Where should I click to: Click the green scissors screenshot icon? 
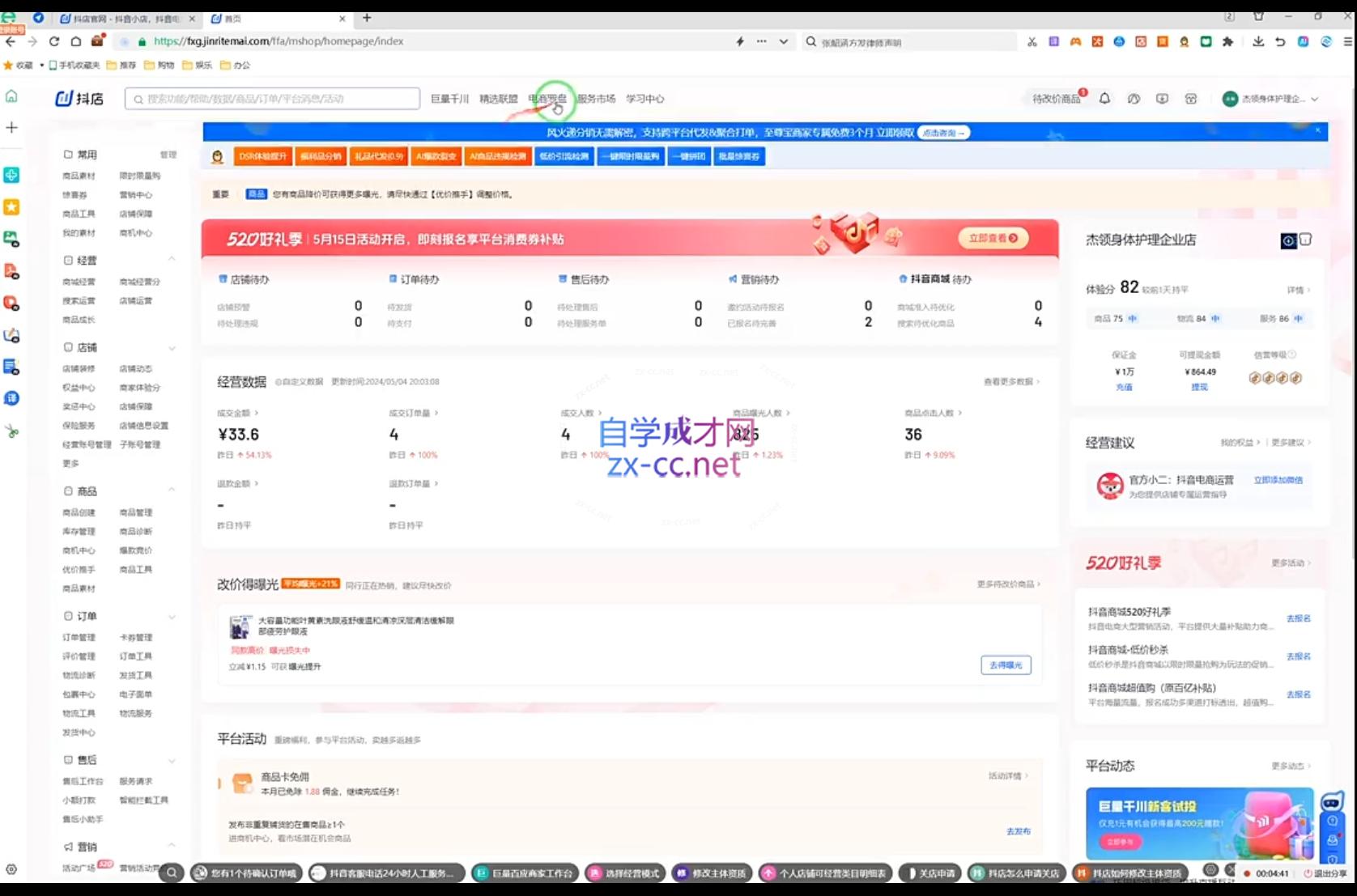(11, 431)
